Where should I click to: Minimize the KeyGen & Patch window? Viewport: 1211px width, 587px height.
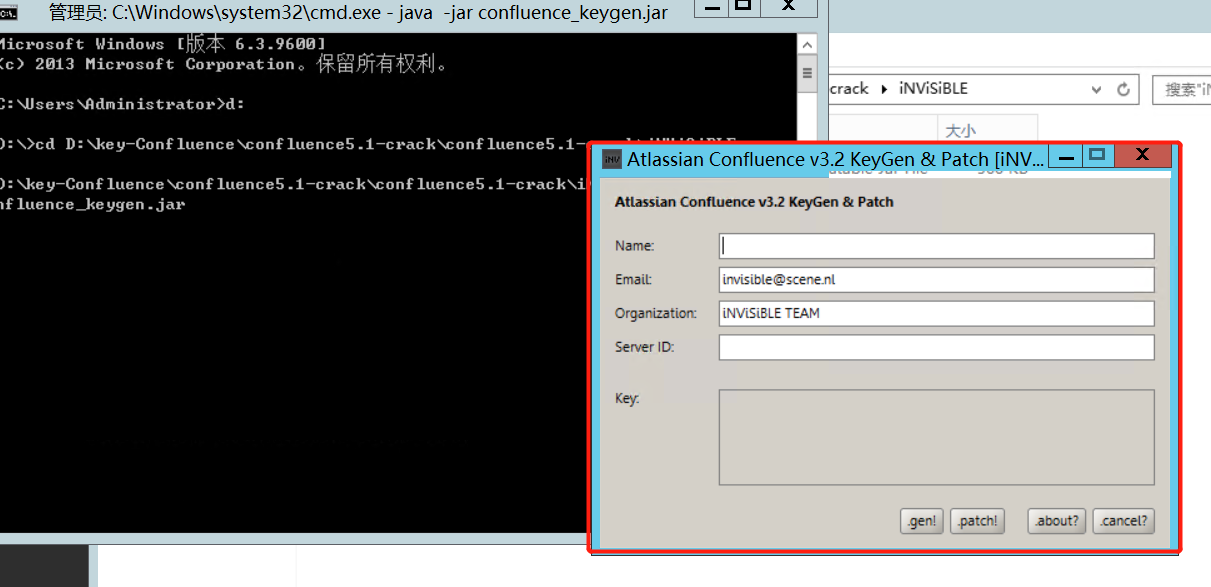[x=1066, y=156]
